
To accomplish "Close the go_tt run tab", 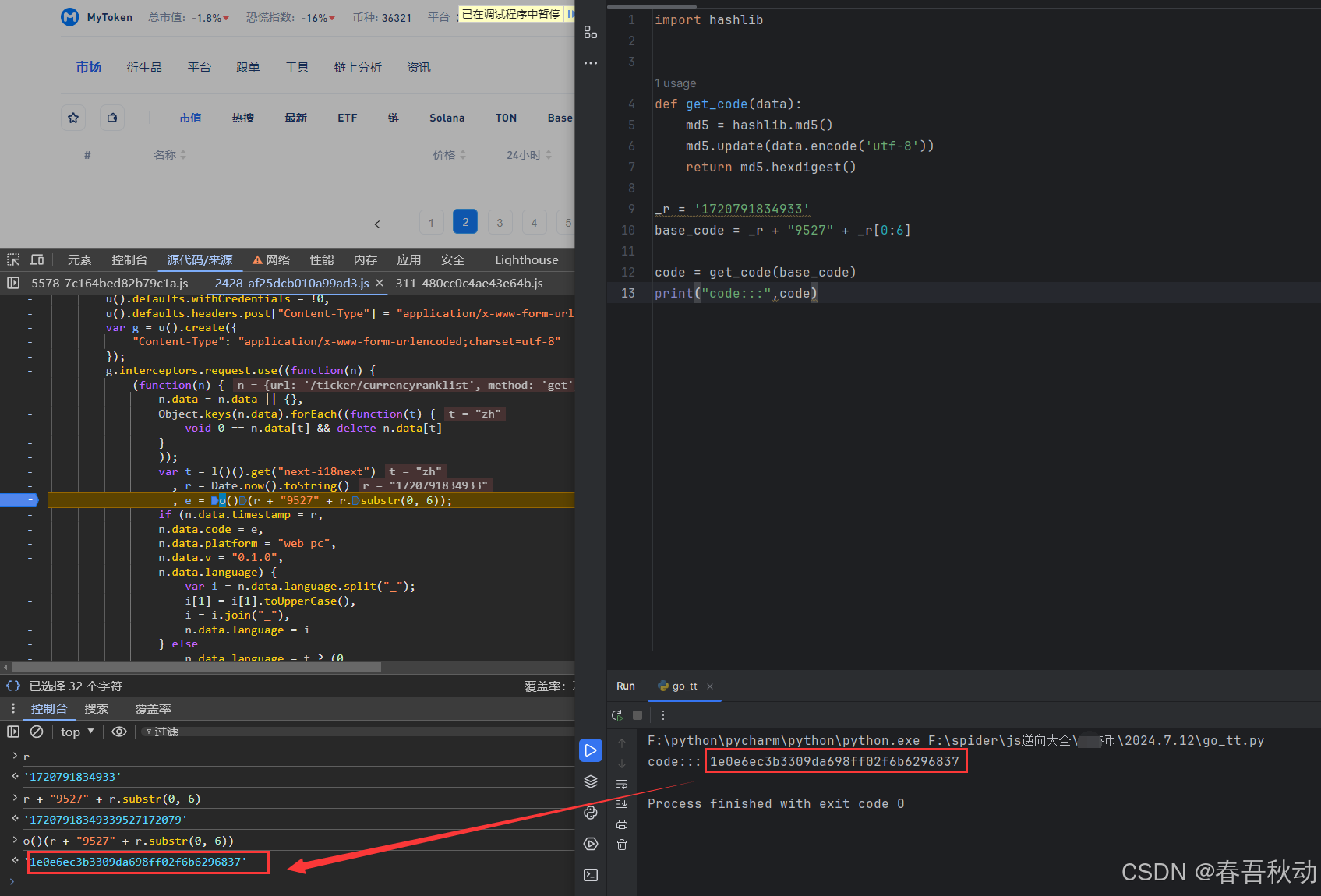I will (x=710, y=686).
